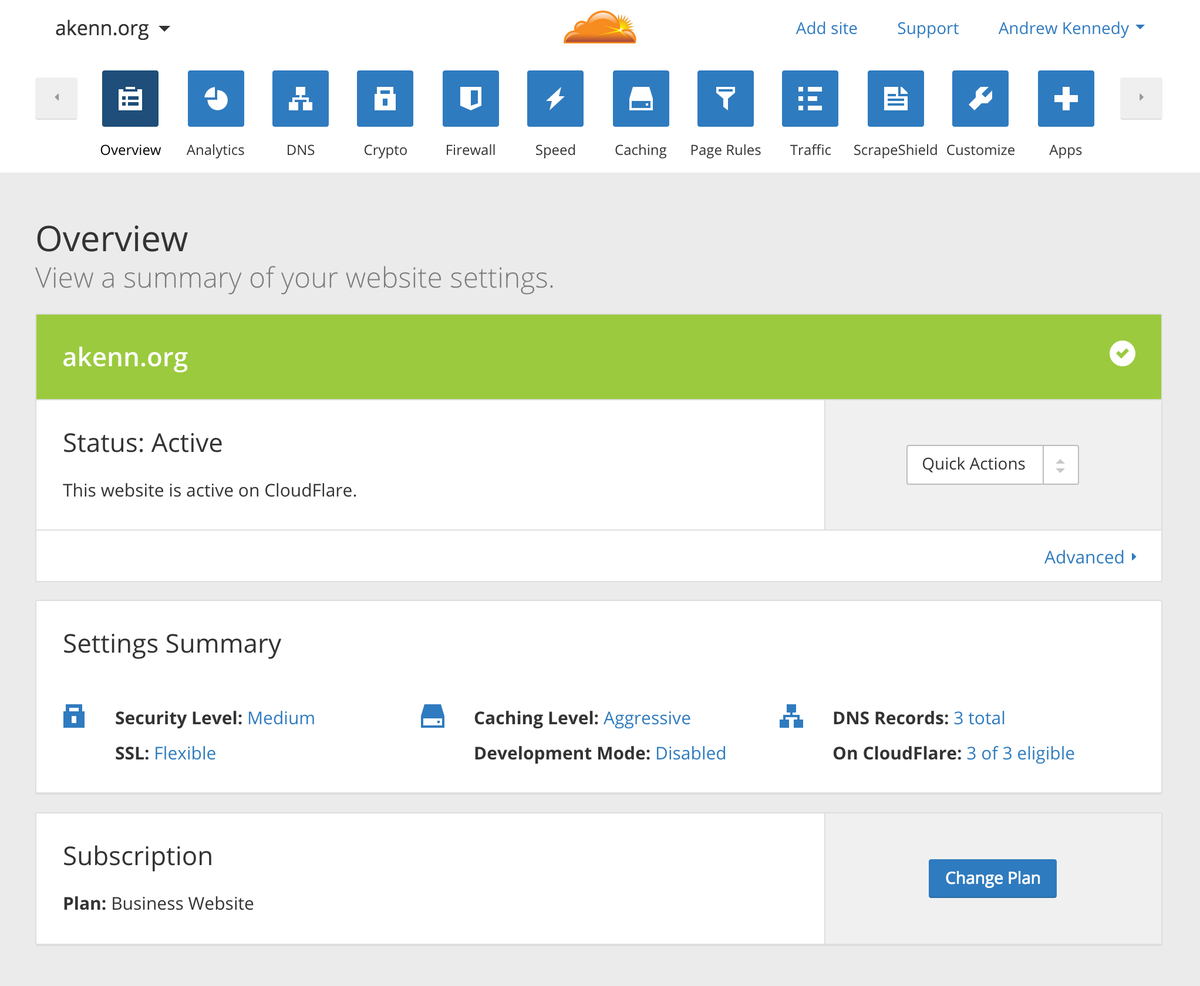The image size is (1200, 986).
Task: Select the Overview tab label
Action: (130, 150)
